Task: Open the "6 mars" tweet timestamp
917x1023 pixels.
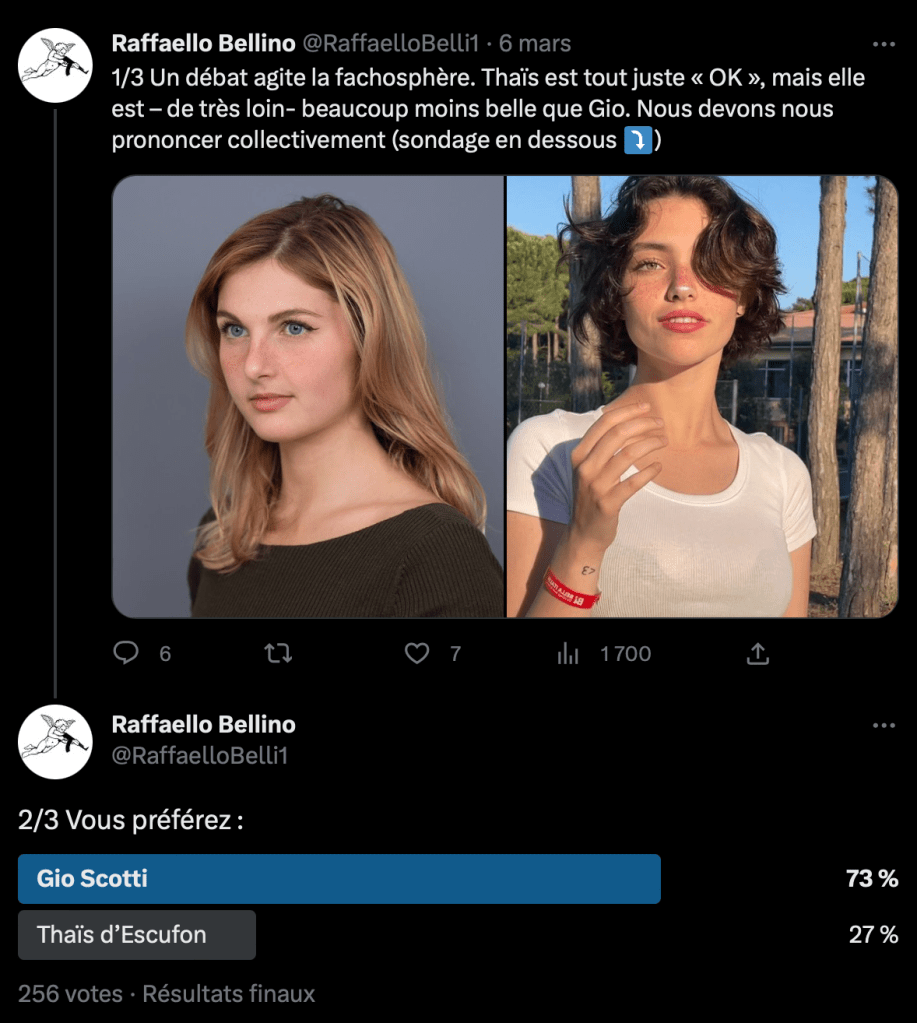Action: (535, 44)
